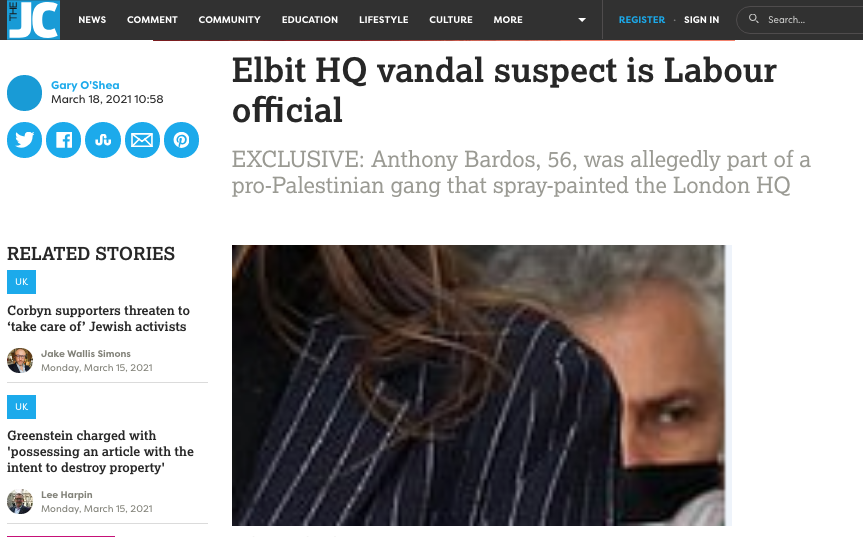
Task: Open Gary O'Shea's author avatar
Action: (x=24, y=92)
